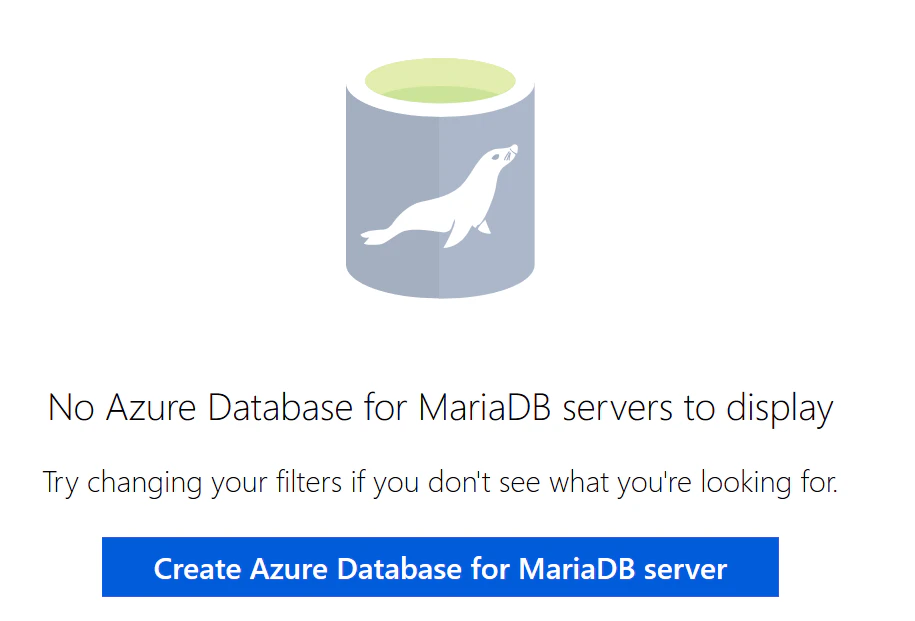Click the darker left half of cylinder
Viewport: 915px width, 621px height.
coord(392,193)
